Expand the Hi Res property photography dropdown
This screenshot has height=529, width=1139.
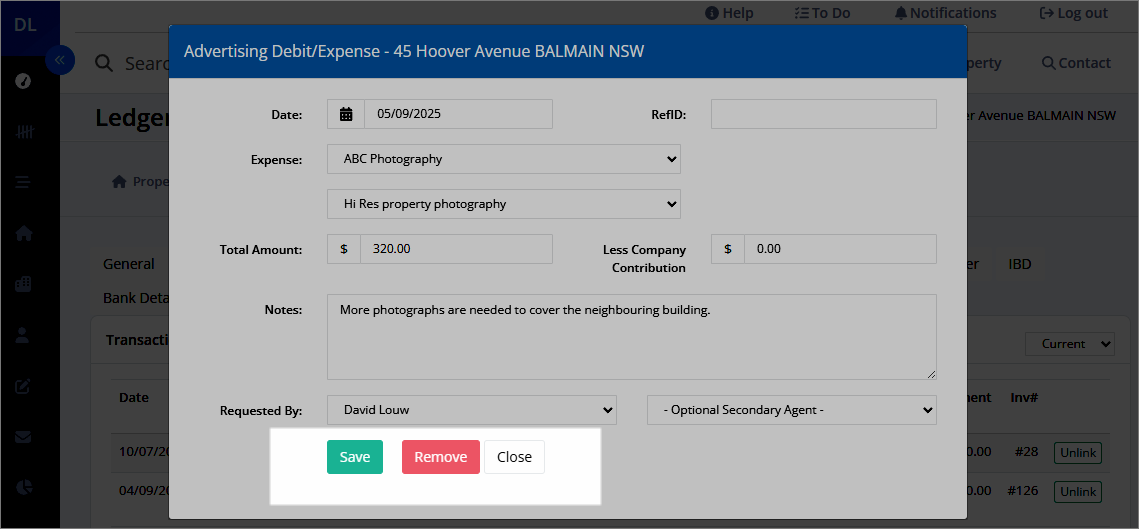click(x=503, y=204)
